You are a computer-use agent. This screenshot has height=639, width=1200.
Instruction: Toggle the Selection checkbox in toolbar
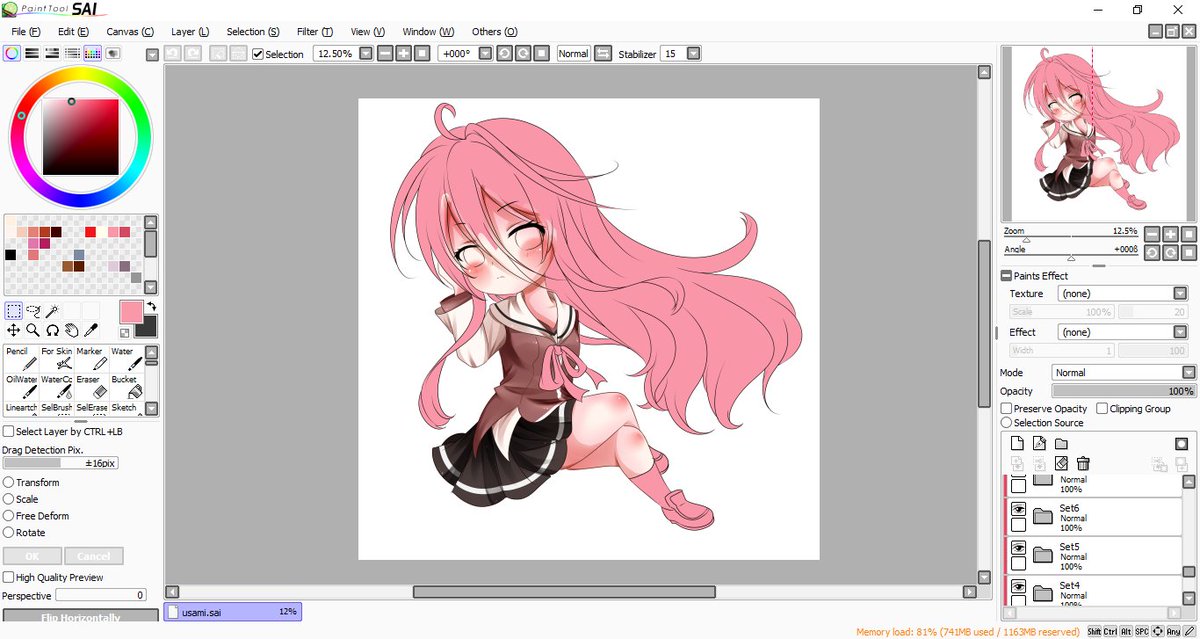pyautogui.click(x=258, y=54)
